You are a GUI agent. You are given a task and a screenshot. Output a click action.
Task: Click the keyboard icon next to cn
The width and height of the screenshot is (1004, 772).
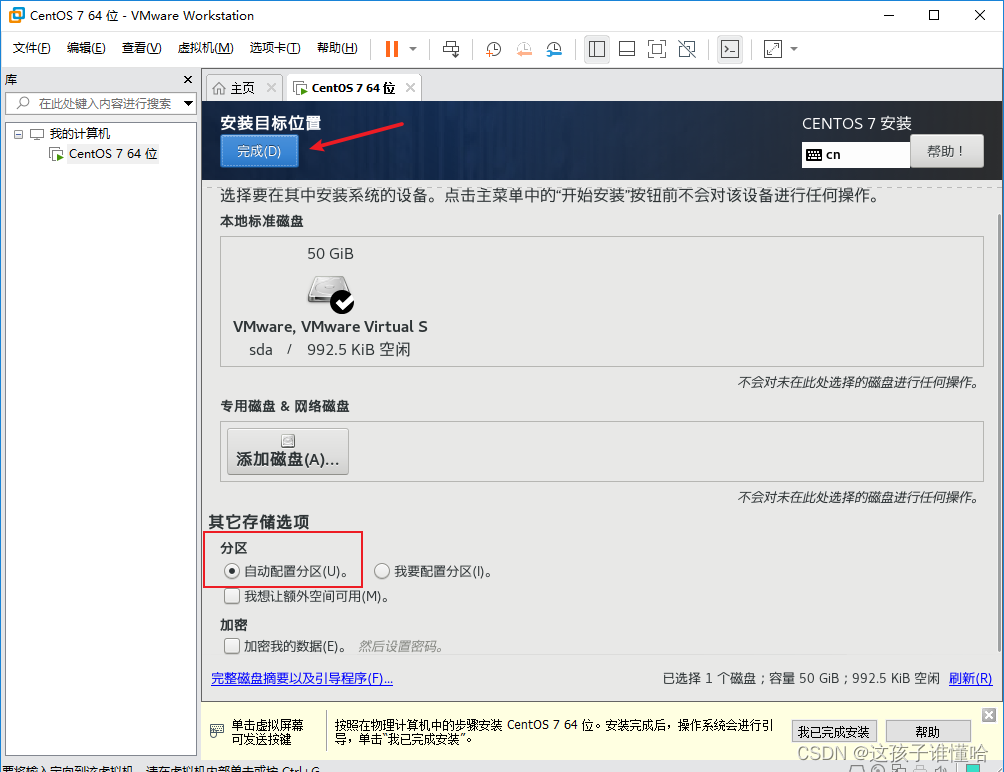click(x=814, y=155)
